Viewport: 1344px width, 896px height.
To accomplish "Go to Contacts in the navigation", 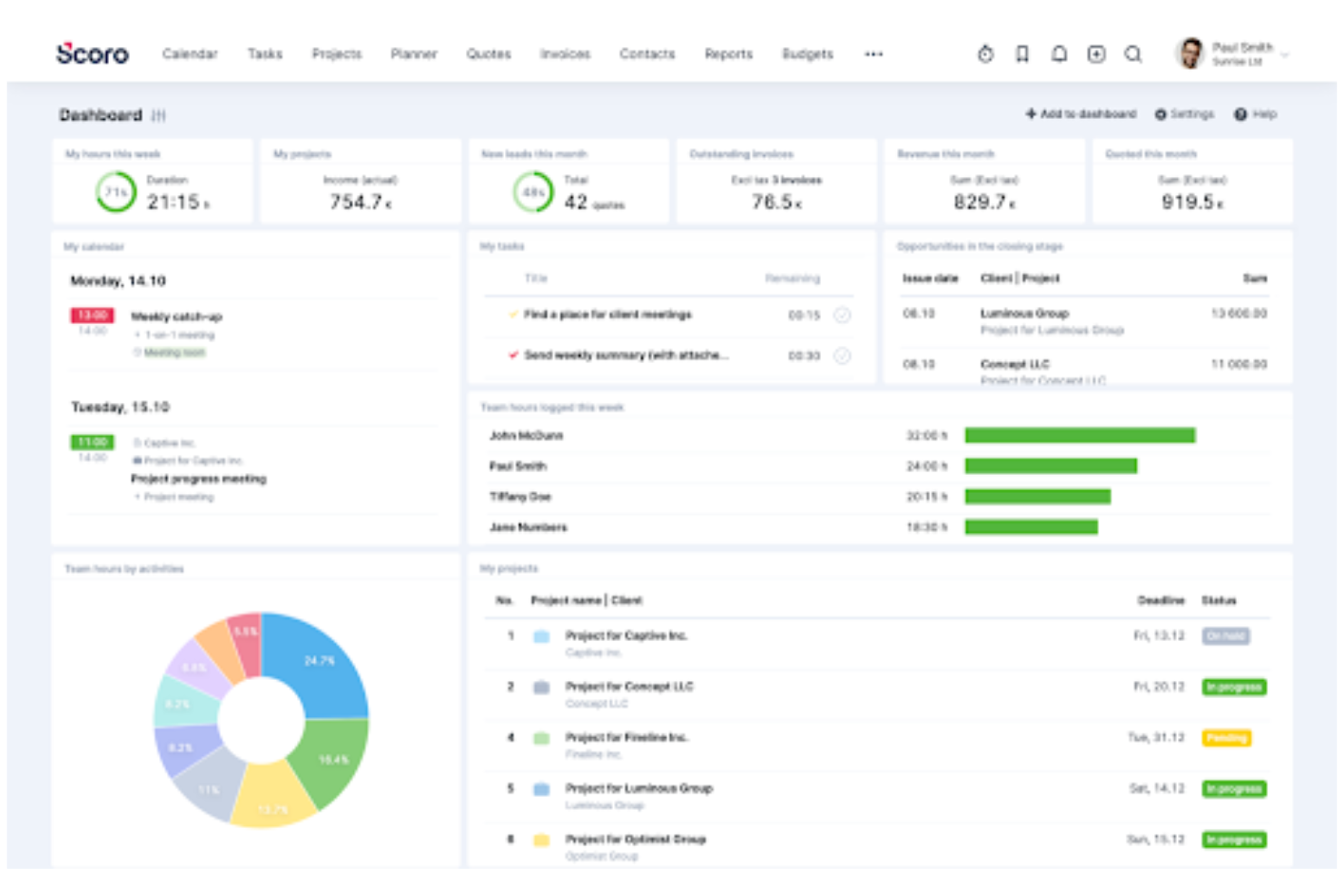I will tap(647, 54).
